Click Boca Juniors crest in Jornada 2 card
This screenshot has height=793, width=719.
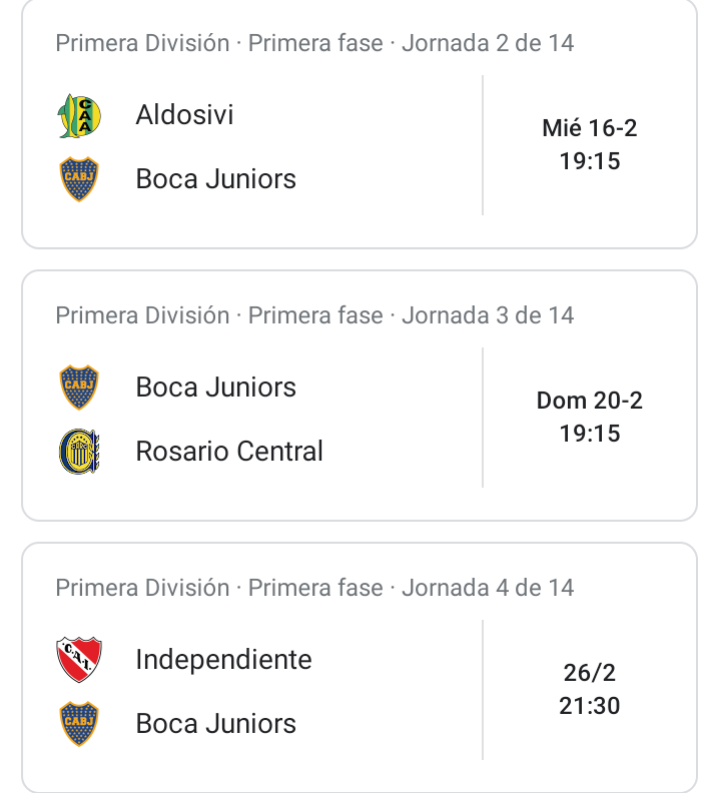pyautogui.click(x=79, y=179)
